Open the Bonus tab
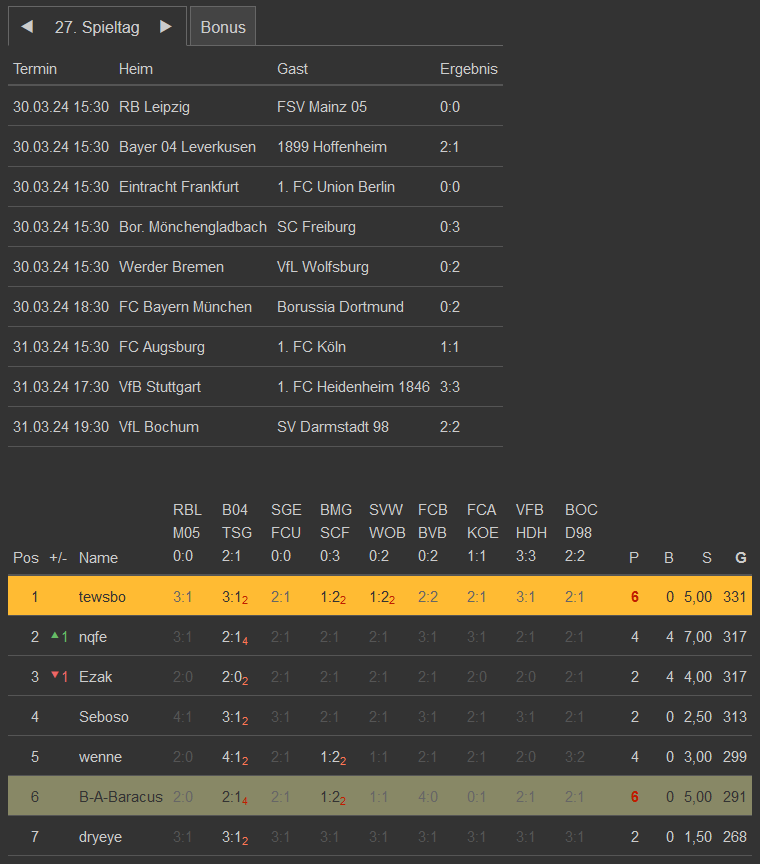Viewport: 760px width, 864px height. (223, 27)
